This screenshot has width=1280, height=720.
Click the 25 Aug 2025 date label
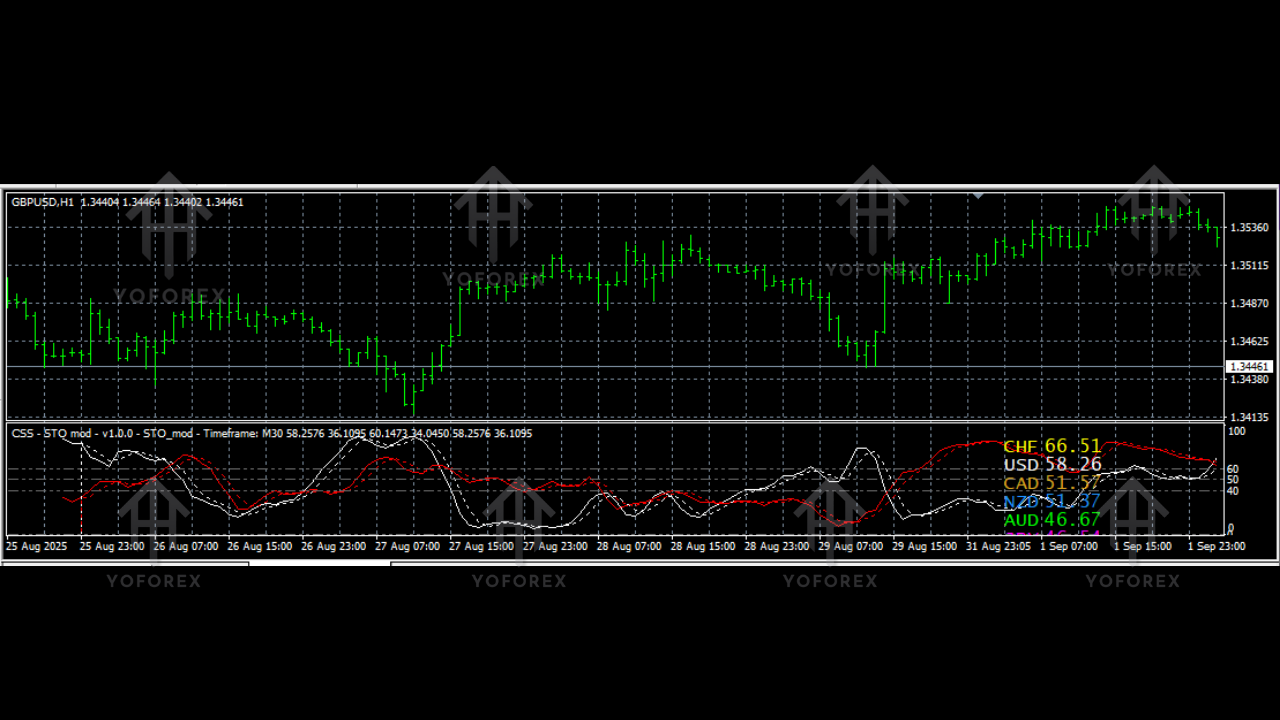37,546
